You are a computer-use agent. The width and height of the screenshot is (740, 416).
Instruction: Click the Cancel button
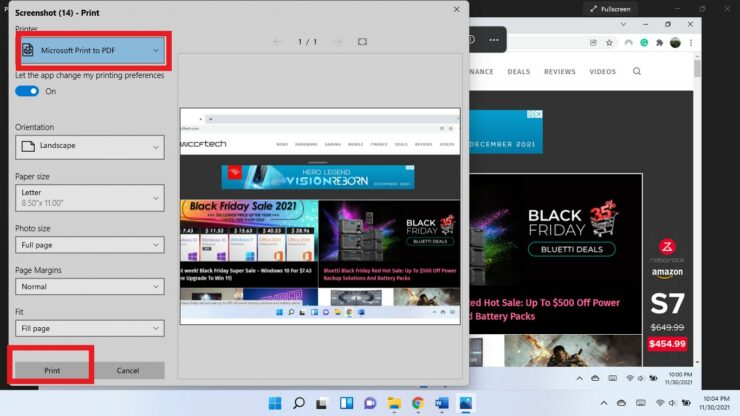pyautogui.click(x=128, y=370)
